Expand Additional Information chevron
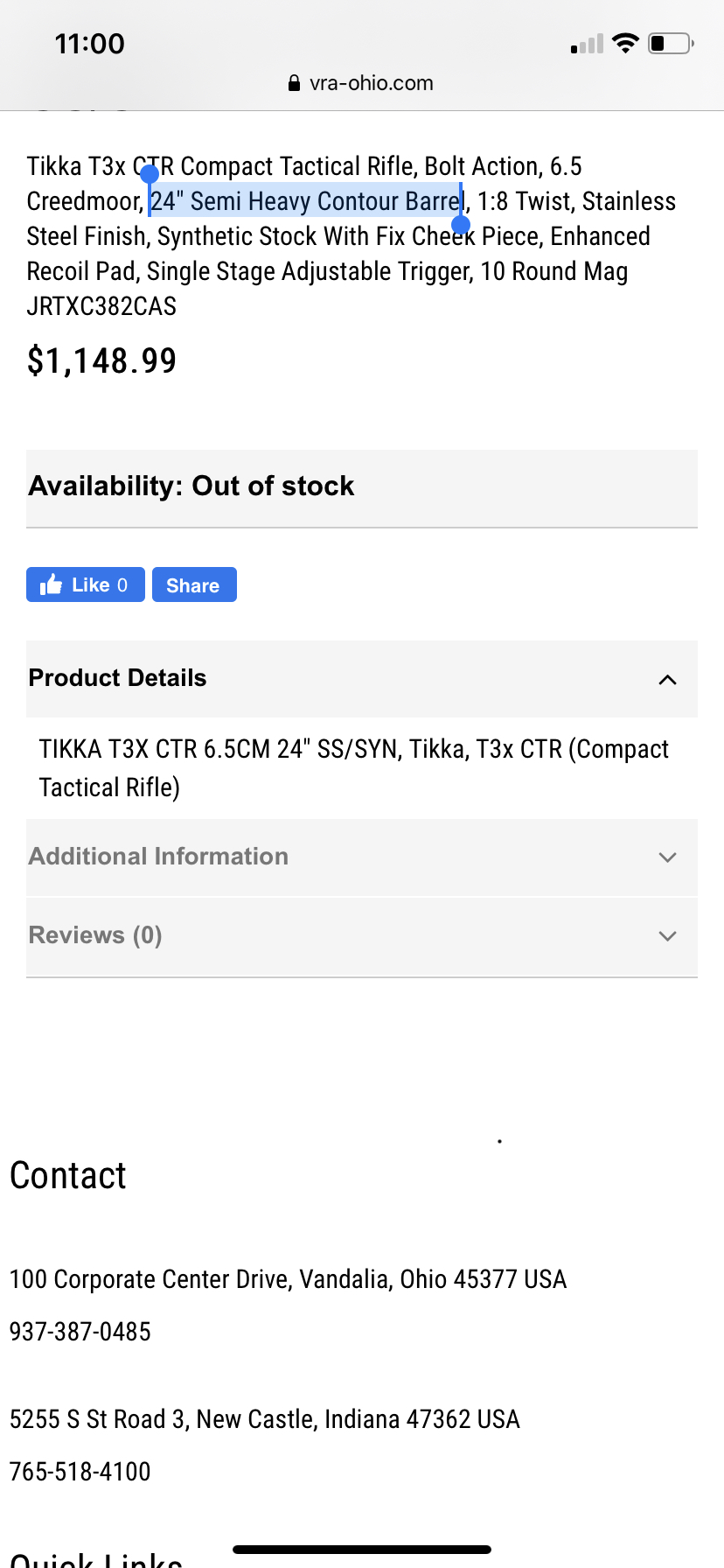724x1568 pixels. [x=667, y=857]
